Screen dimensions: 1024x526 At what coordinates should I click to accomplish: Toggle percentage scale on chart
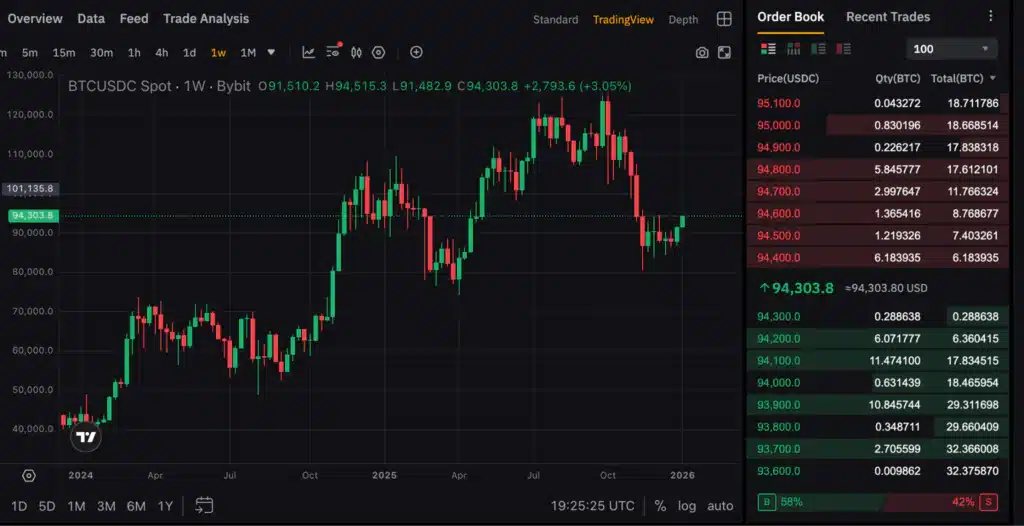[x=660, y=506]
